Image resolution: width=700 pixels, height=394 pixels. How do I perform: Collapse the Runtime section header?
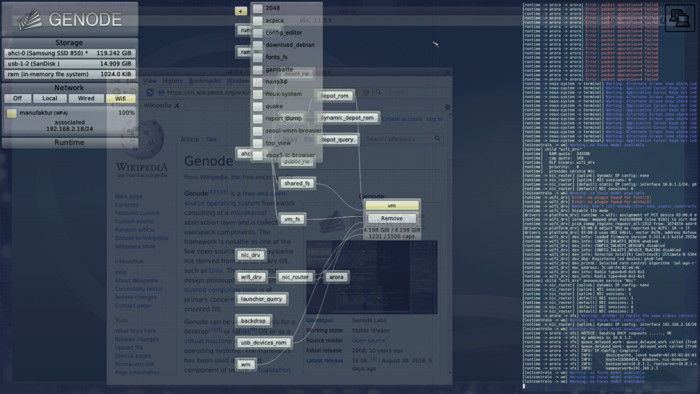click(69, 143)
